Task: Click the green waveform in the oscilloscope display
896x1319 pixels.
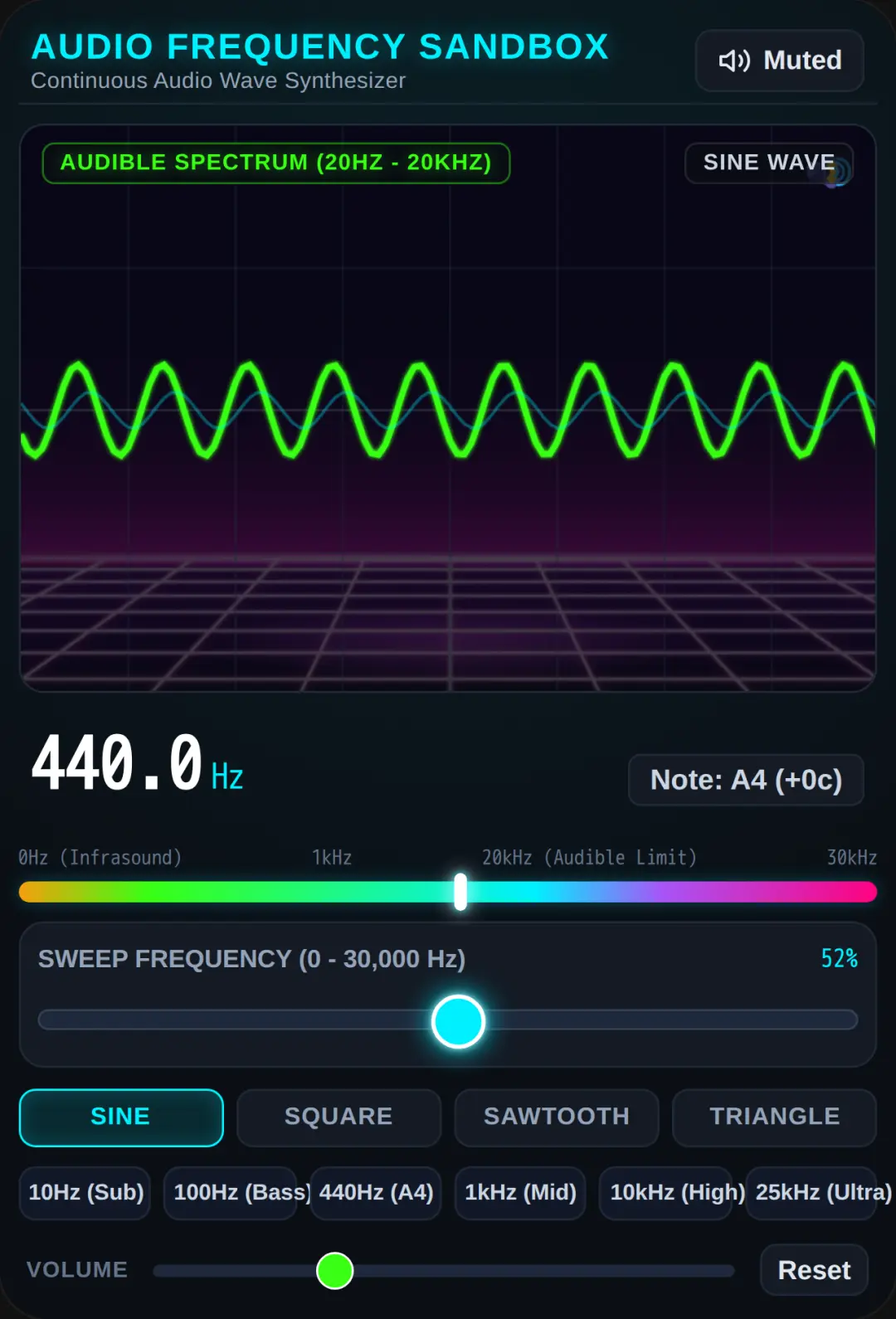Action: pyautogui.click(x=448, y=409)
